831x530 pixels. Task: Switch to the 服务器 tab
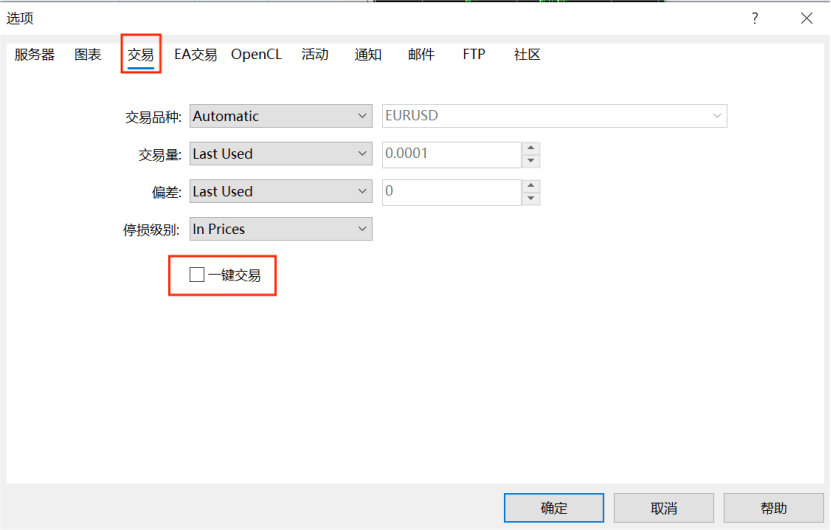point(34,55)
